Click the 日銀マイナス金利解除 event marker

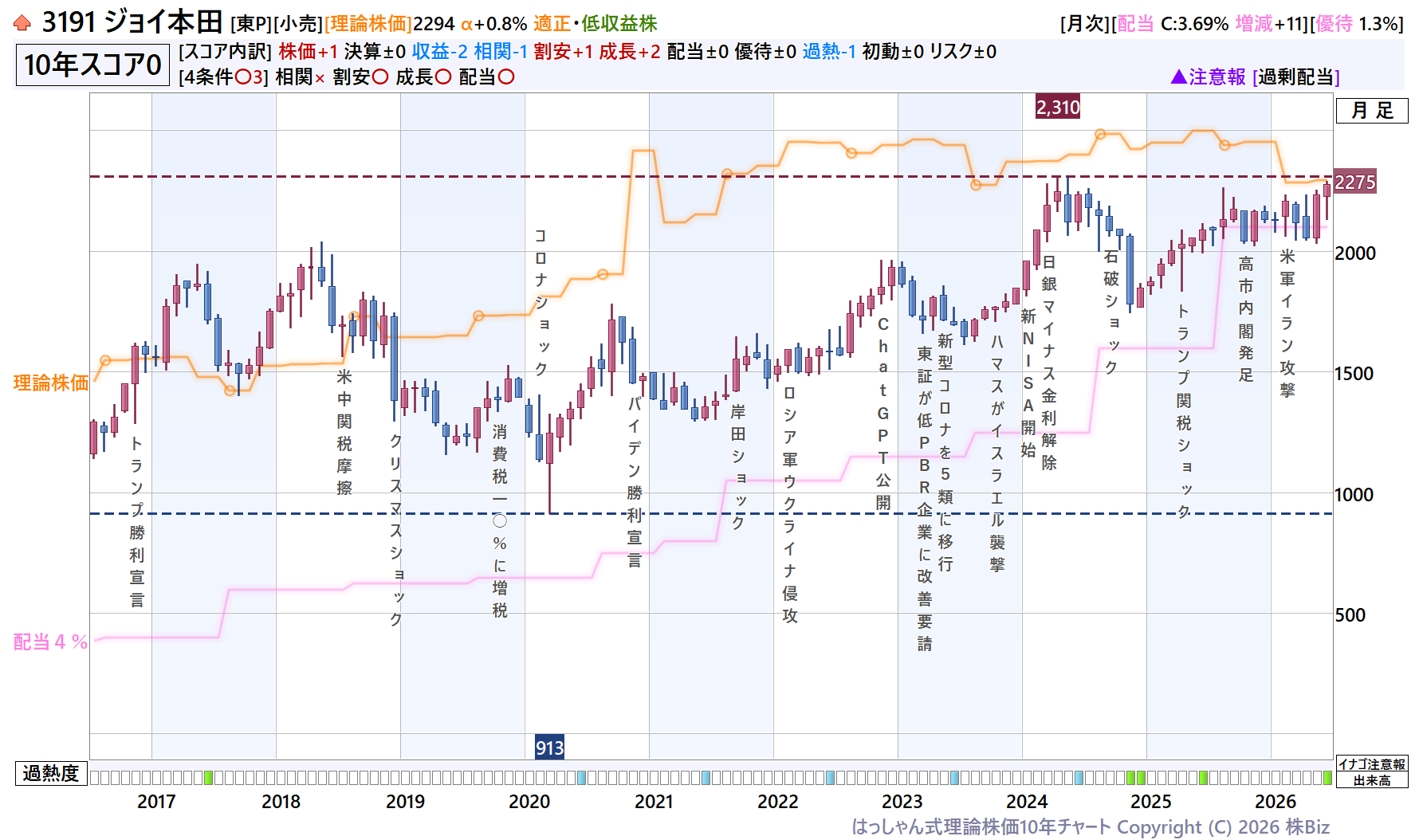point(1049,363)
